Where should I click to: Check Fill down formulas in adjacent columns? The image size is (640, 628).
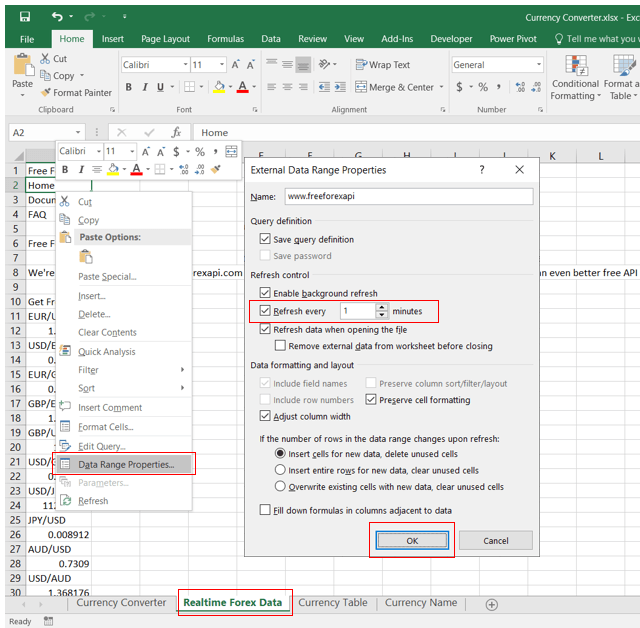pyautogui.click(x=265, y=510)
